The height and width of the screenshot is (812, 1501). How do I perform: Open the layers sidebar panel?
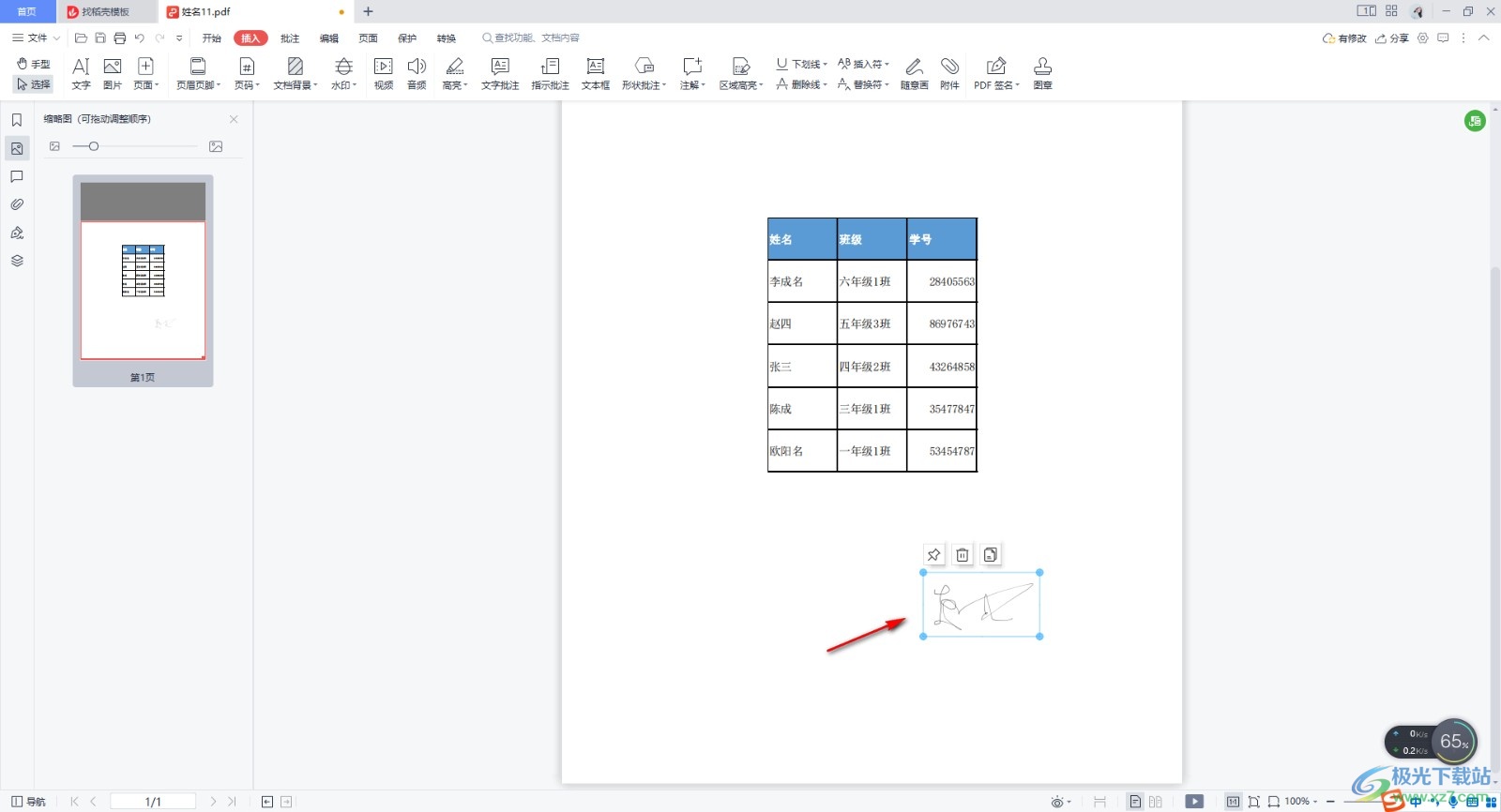17,261
